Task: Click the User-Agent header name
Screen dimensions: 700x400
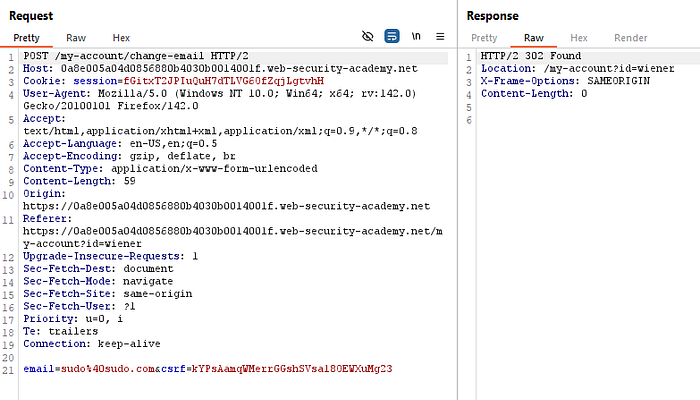Action: pyautogui.click(x=54, y=93)
